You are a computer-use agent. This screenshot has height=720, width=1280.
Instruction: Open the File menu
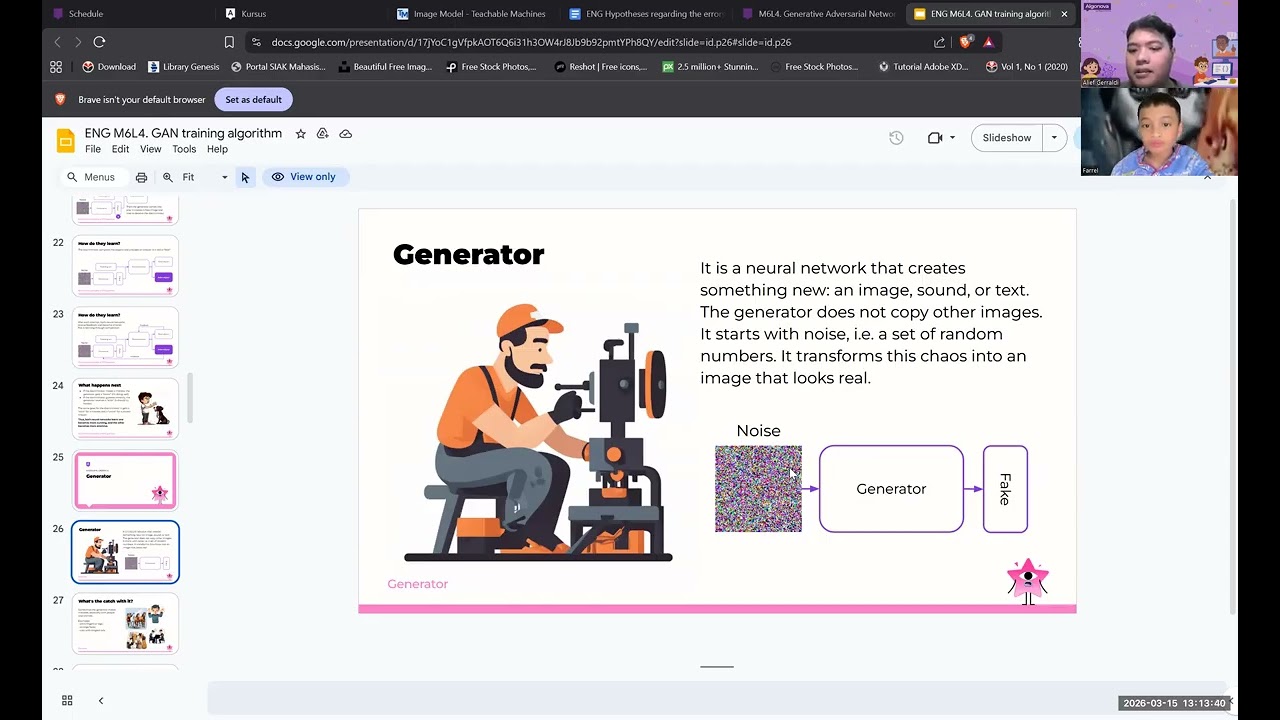(93, 149)
